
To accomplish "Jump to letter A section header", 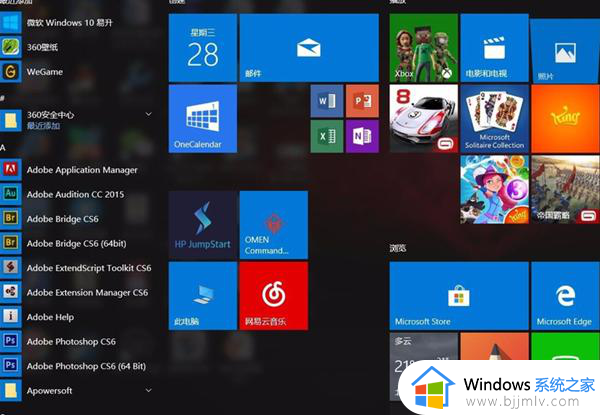I will (3, 148).
